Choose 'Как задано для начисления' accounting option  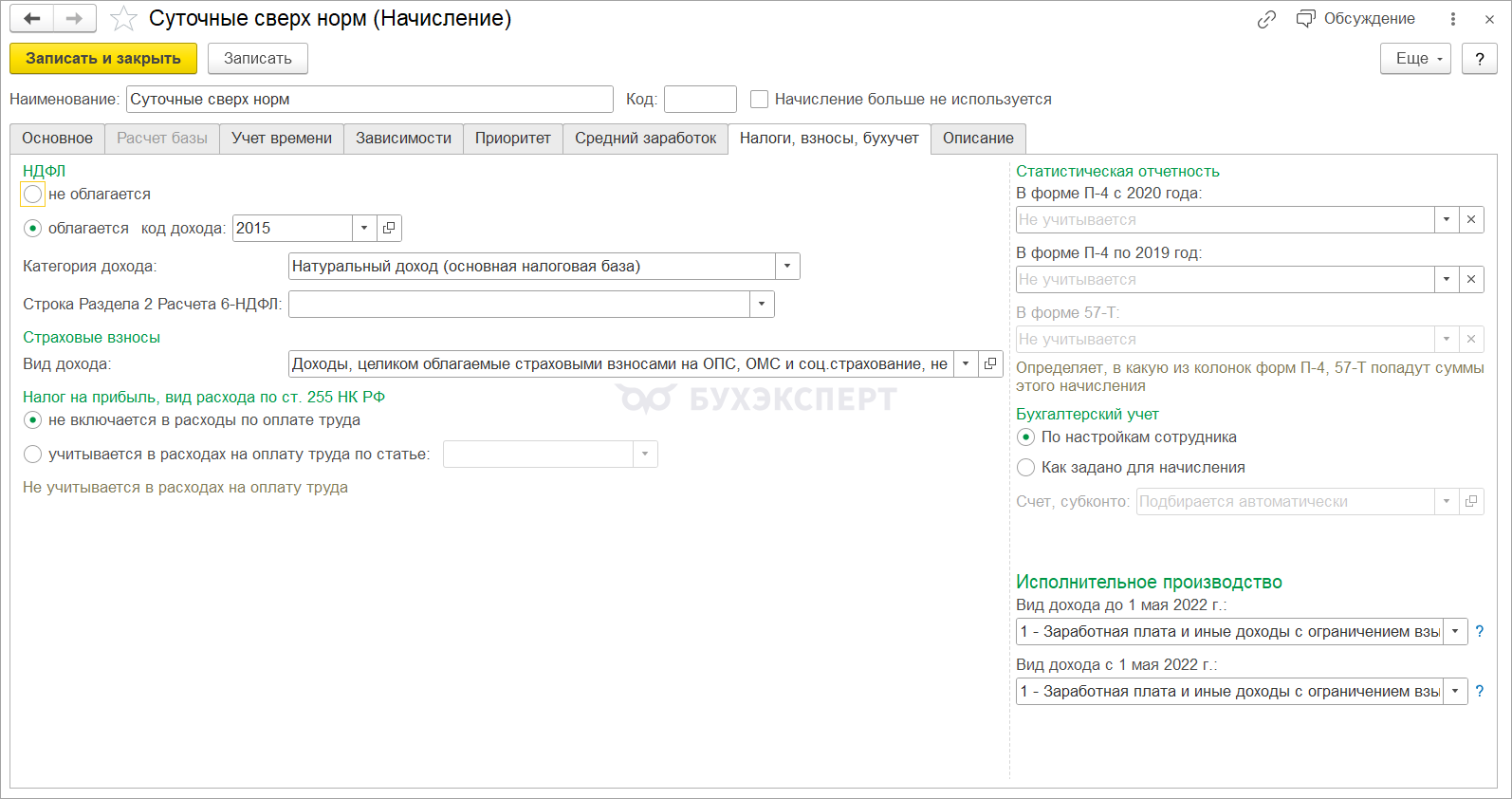pyautogui.click(x=1025, y=468)
